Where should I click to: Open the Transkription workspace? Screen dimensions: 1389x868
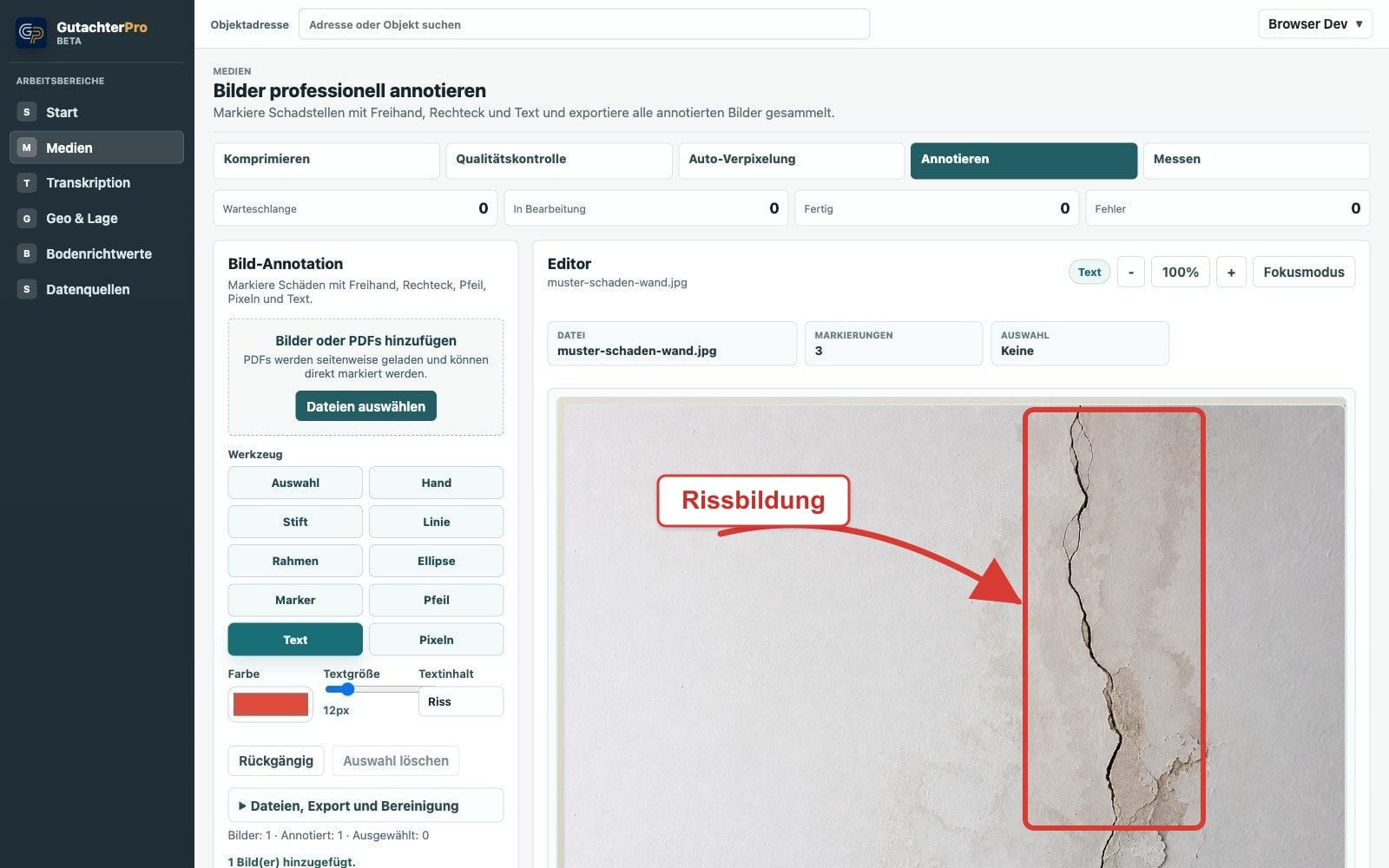[x=96, y=182]
